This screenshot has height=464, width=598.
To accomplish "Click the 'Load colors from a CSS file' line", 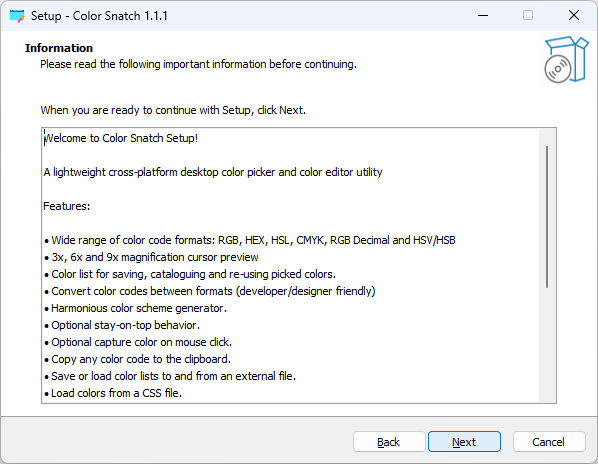I will point(113,393).
